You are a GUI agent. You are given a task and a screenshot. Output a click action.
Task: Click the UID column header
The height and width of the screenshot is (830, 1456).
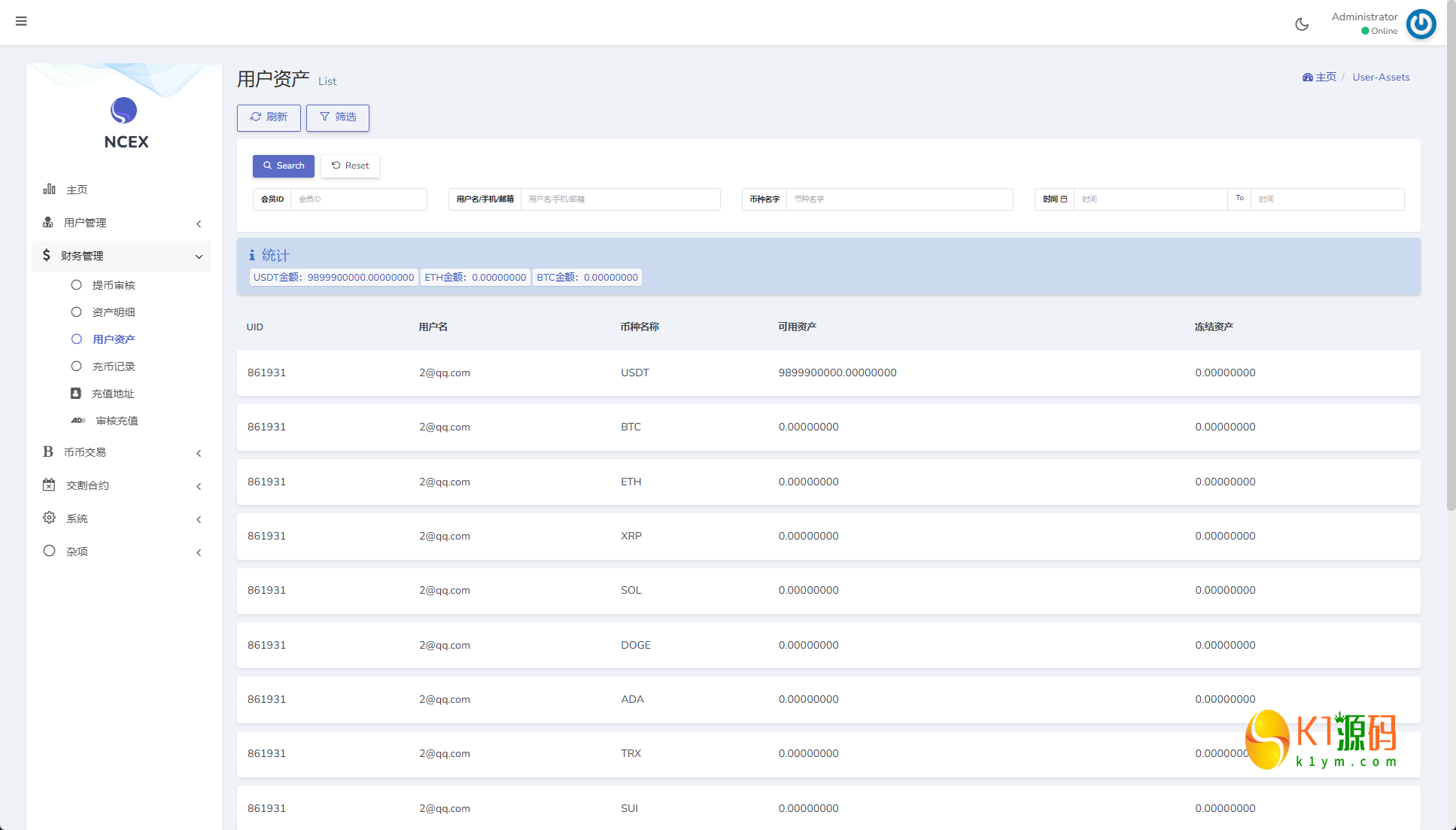[255, 327]
